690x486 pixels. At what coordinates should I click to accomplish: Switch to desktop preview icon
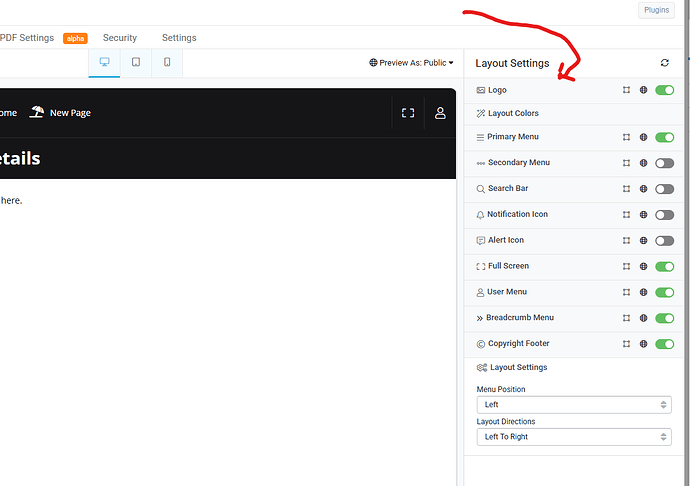click(x=104, y=62)
